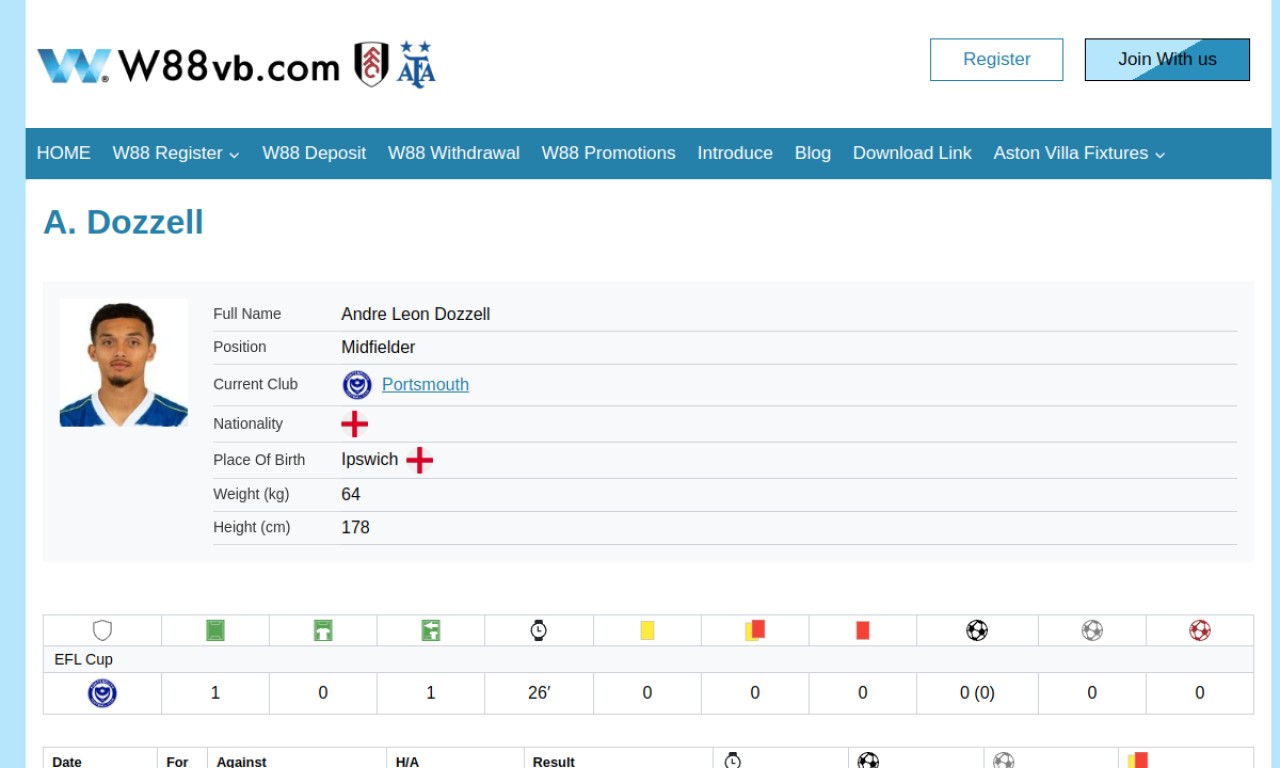
Task: Click the grey football icon in match table header
Action: [x=1004, y=761]
